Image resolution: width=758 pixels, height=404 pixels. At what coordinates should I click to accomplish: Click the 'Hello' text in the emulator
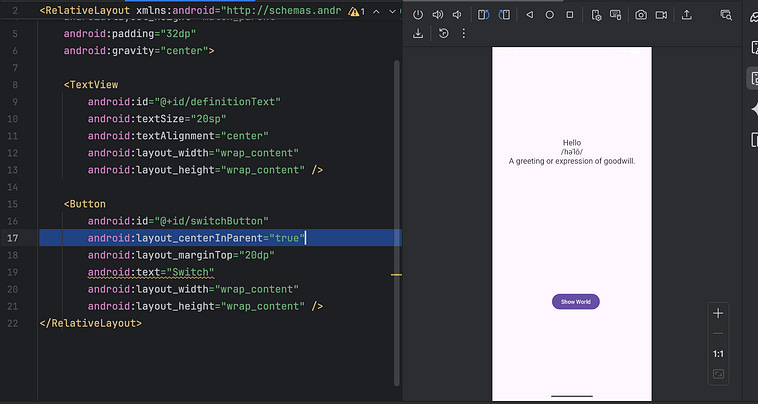pyautogui.click(x=572, y=143)
